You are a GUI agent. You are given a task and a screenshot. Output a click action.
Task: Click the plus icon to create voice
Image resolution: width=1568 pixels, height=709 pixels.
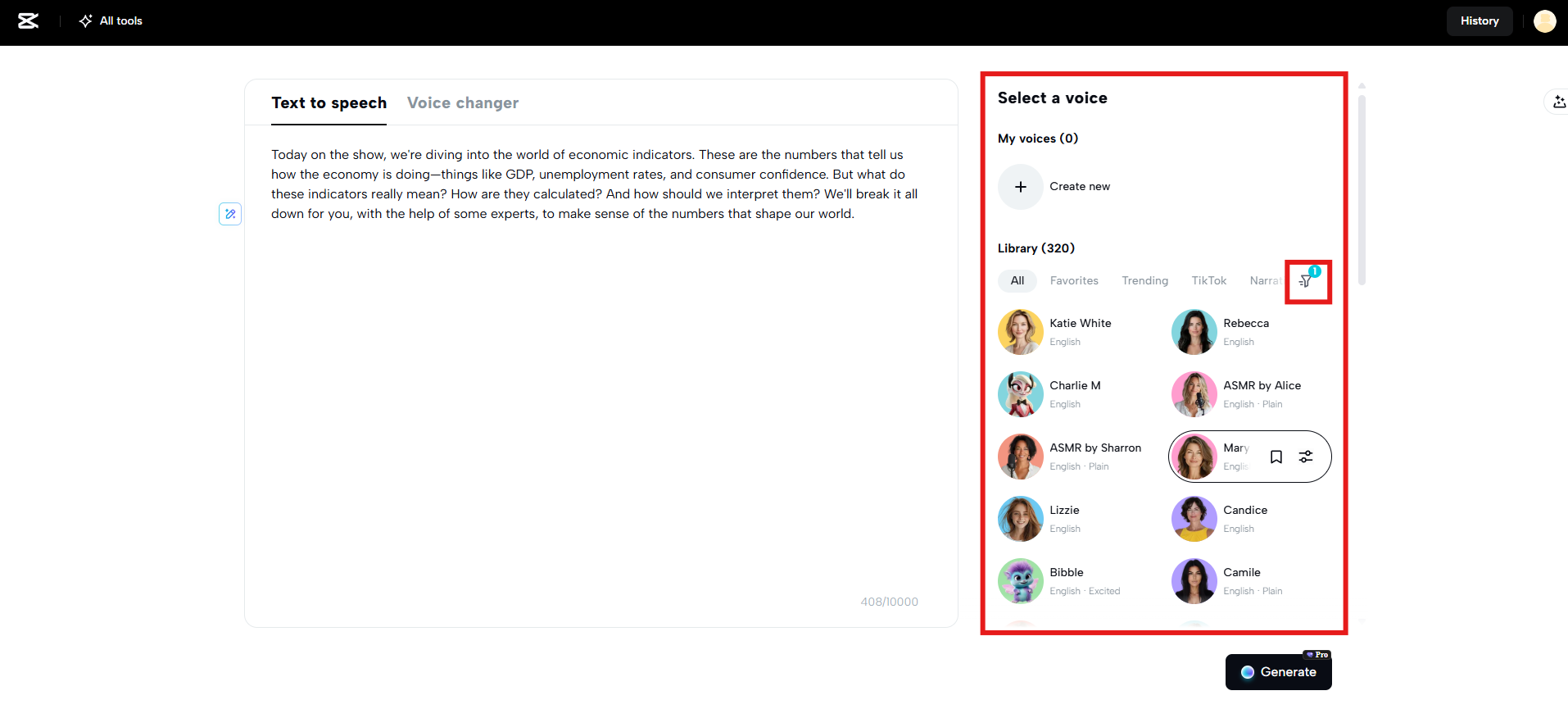coord(1021,187)
